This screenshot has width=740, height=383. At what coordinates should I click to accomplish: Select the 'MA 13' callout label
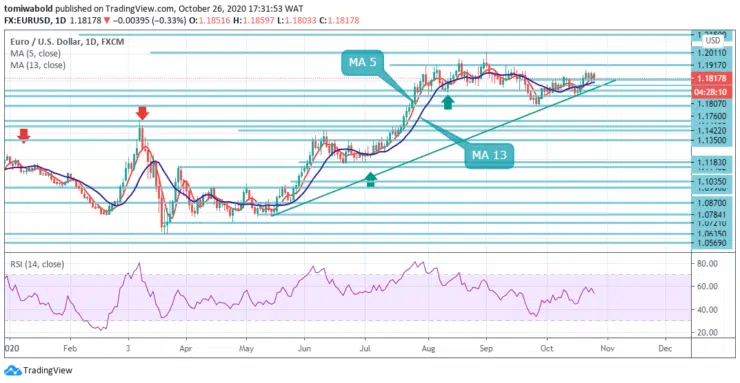coord(489,155)
